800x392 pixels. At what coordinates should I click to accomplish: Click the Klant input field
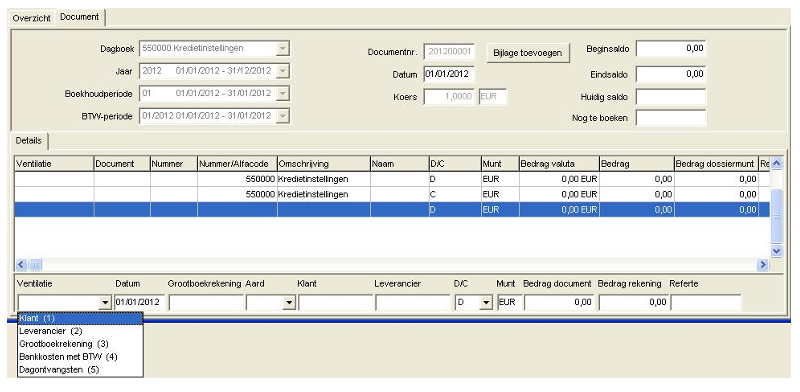(x=336, y=302)
